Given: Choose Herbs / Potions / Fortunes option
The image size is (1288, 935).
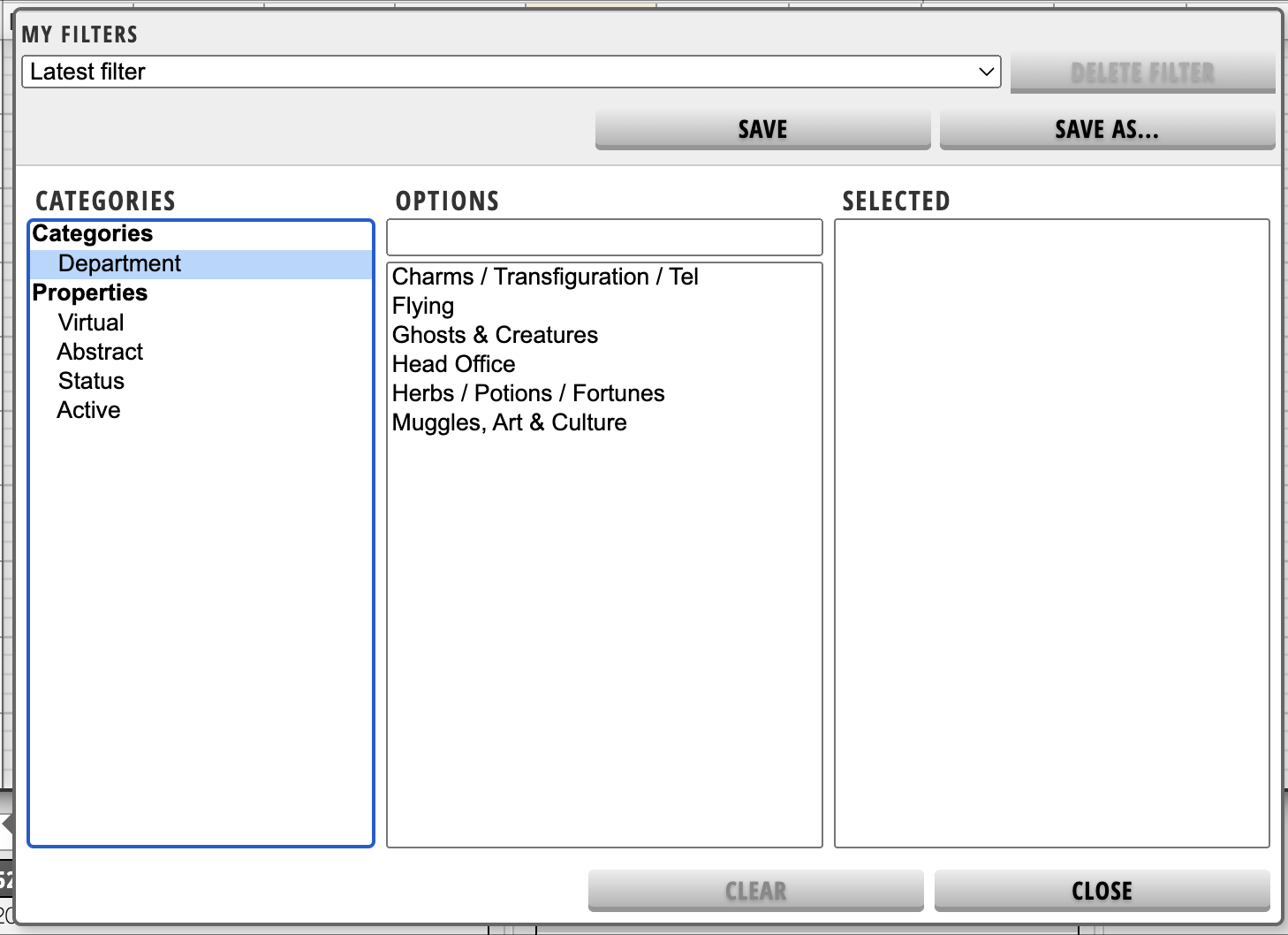Looking at the screenshot, I should pyautogui.click(x=604, y=393).
